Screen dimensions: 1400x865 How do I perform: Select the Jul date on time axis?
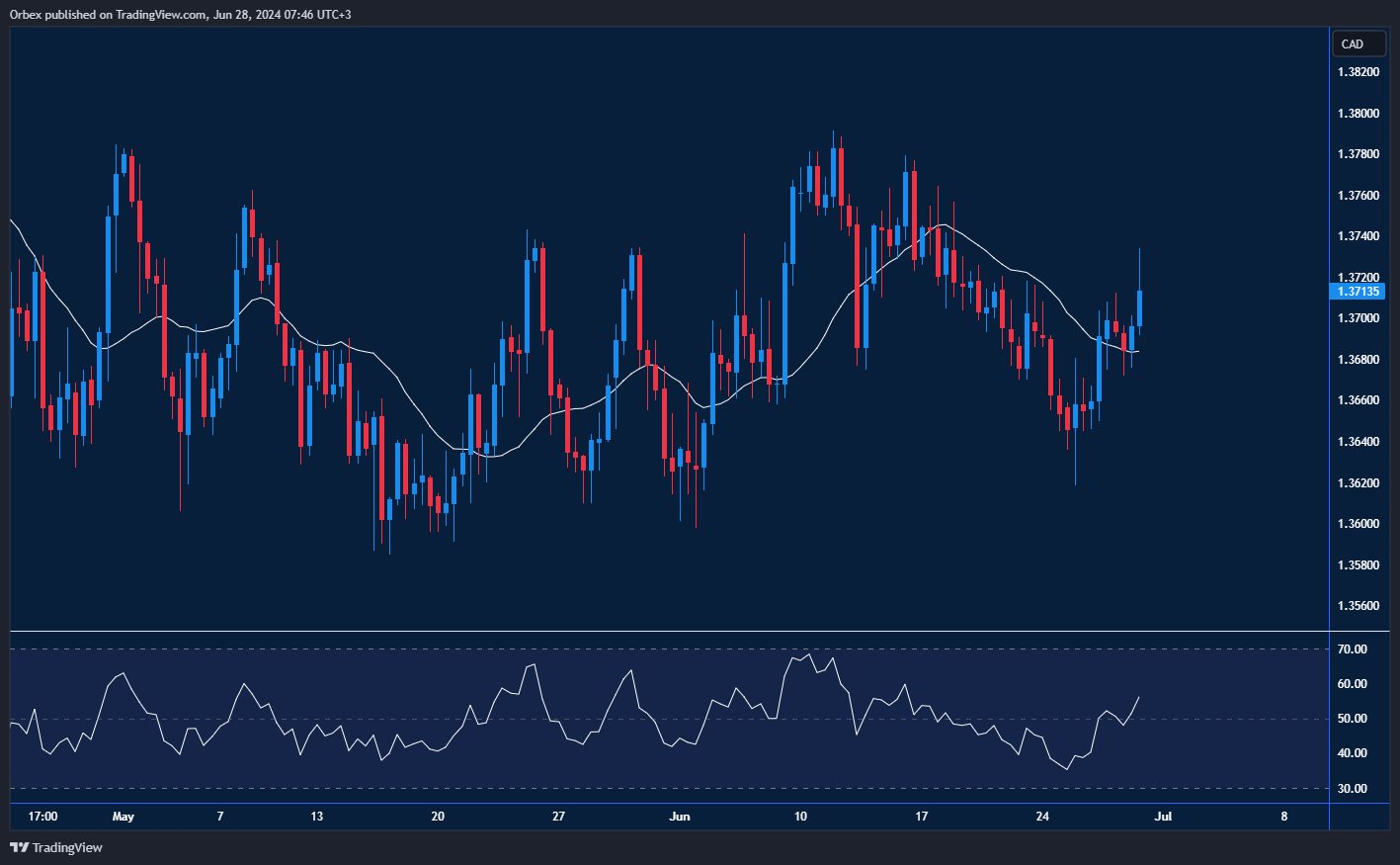pos(1163,817)
